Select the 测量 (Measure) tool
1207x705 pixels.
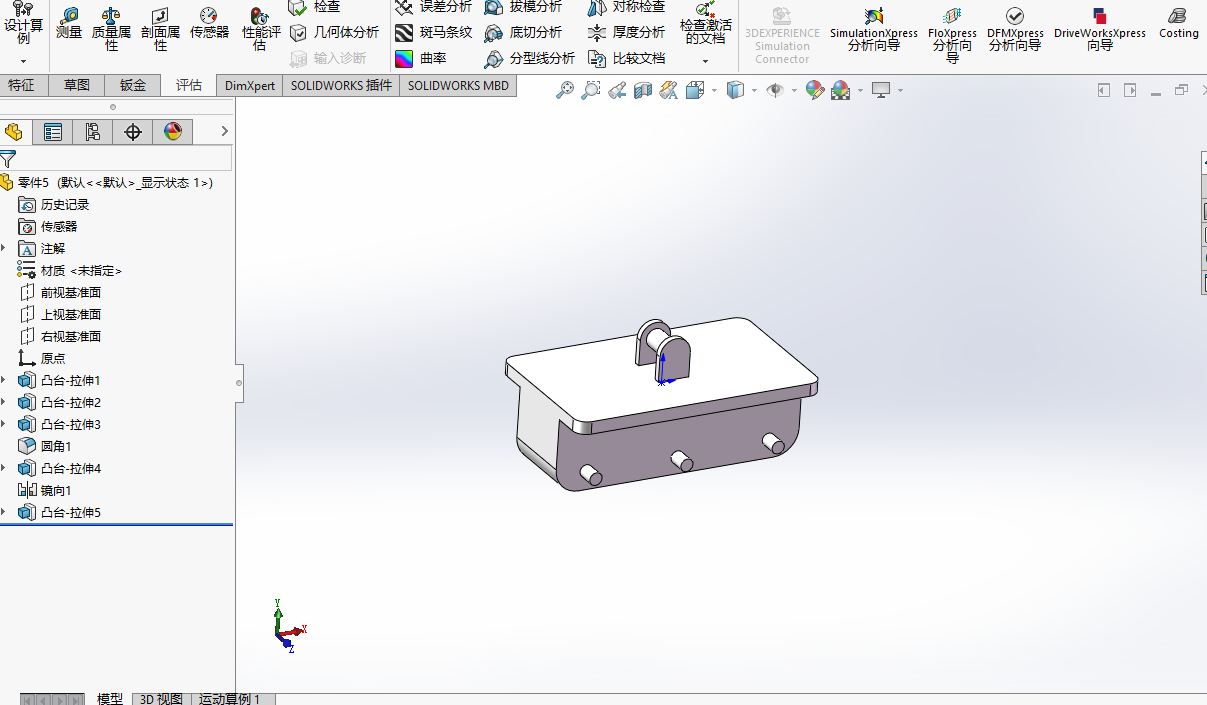pos(69,24)
